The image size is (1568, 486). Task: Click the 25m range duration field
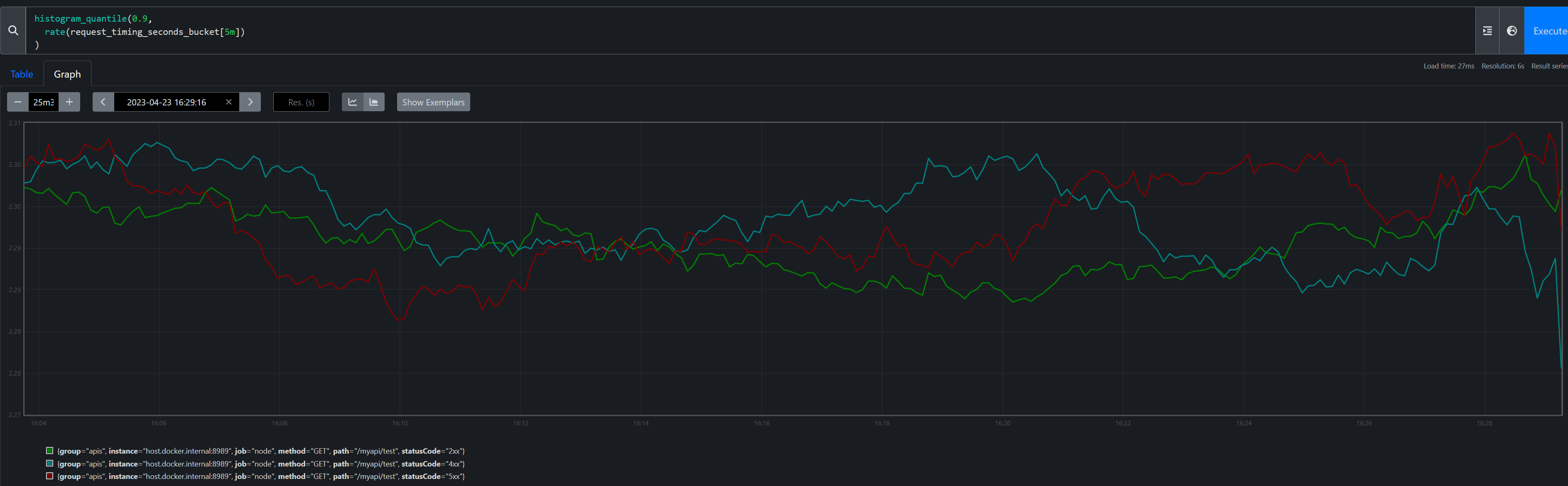click(x=43, y=102)
